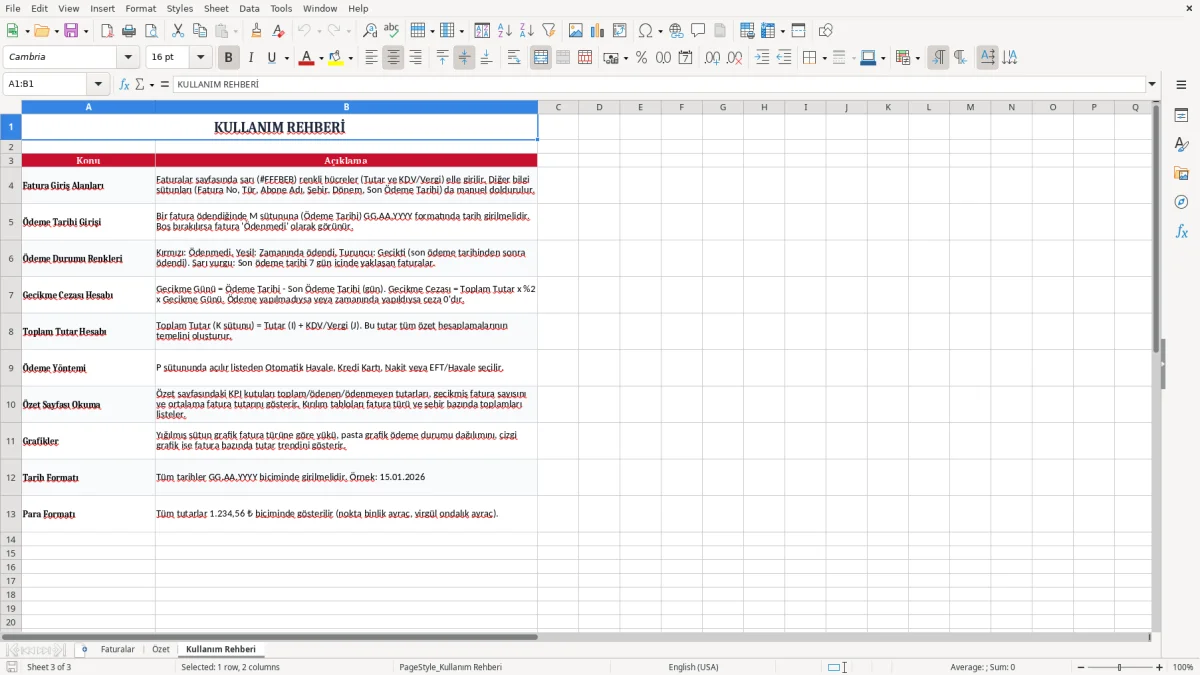Select column C header
The image size is (1200, 675).
(558, 107)
